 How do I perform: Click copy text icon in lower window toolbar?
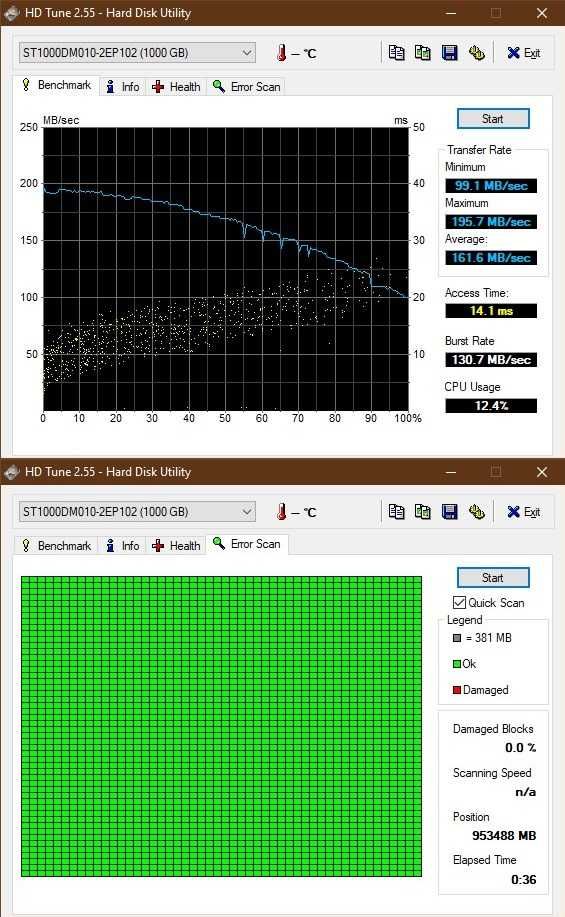pos(397,512)
